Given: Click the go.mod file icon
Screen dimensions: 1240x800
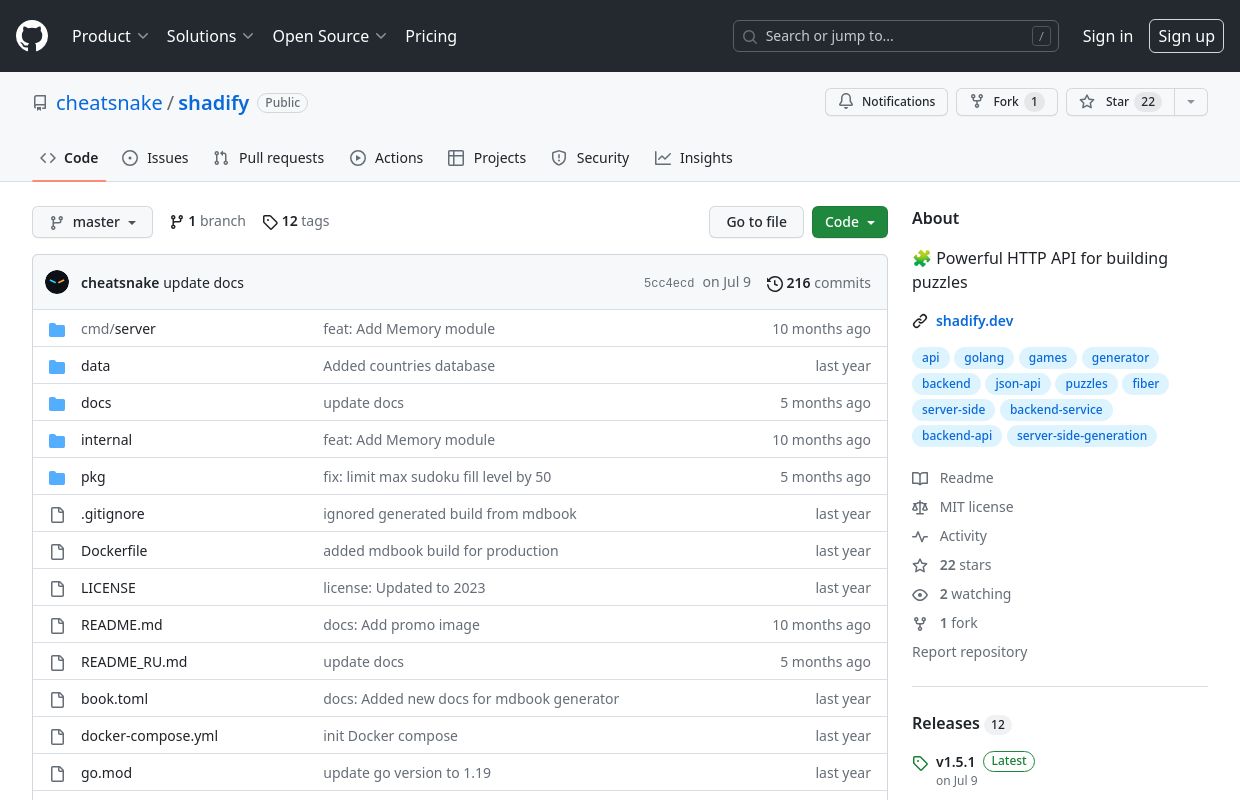Looking at the screenshot, I should [x=57, y=773].
